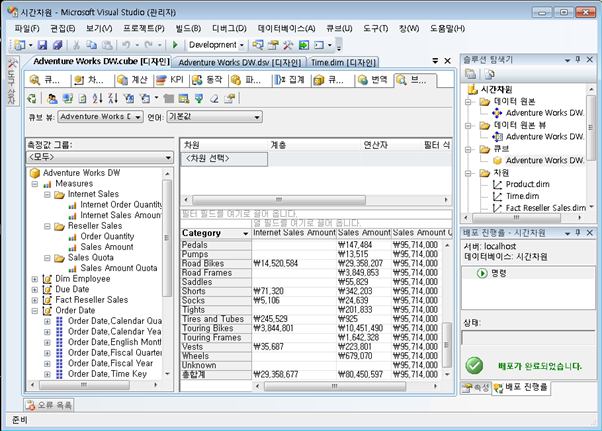Click the Sort Descending Z-A icon
The image size is (602, 431).
point(113,99)
